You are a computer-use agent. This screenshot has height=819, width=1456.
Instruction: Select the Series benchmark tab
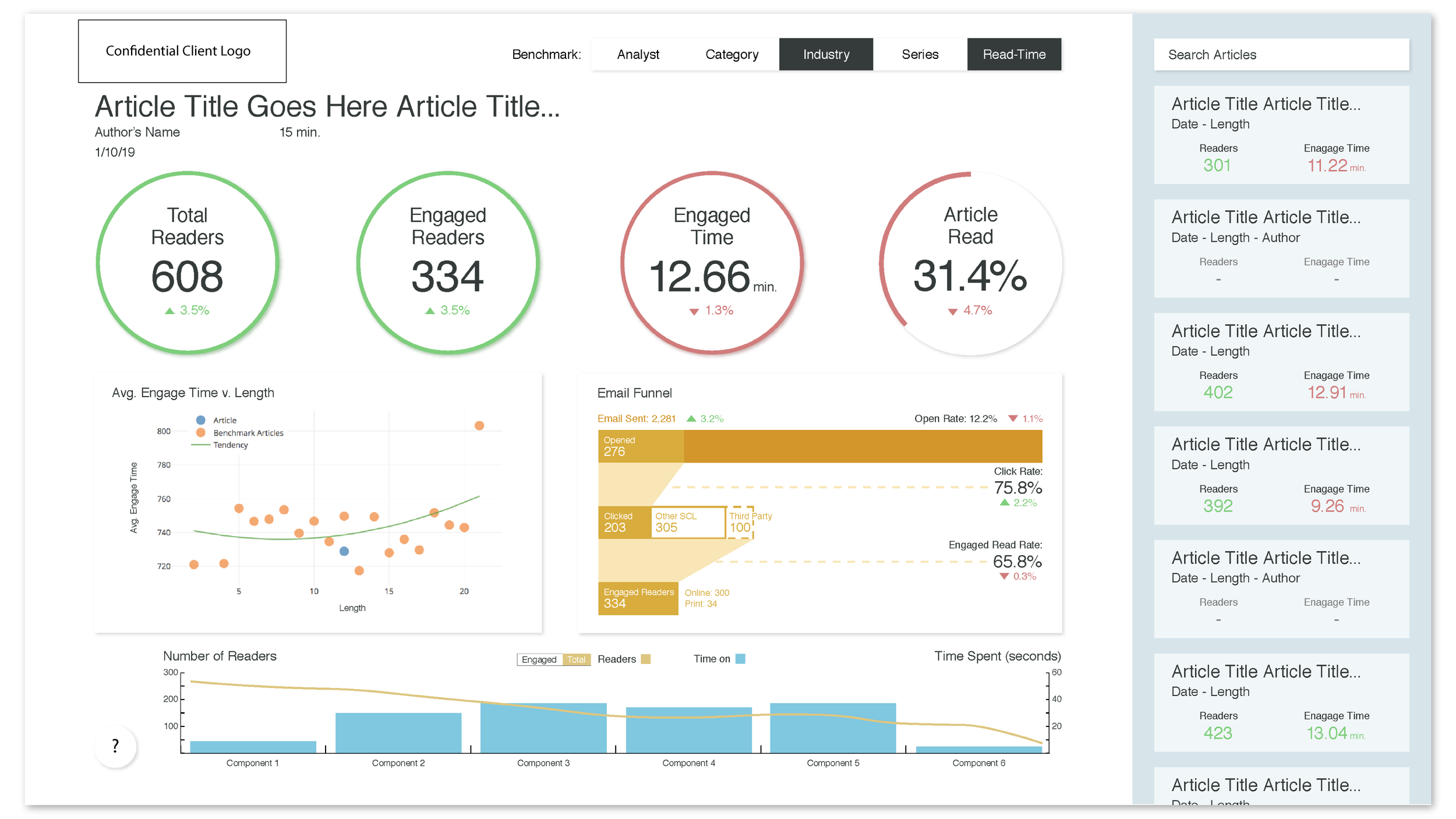[x=920, y=54]
